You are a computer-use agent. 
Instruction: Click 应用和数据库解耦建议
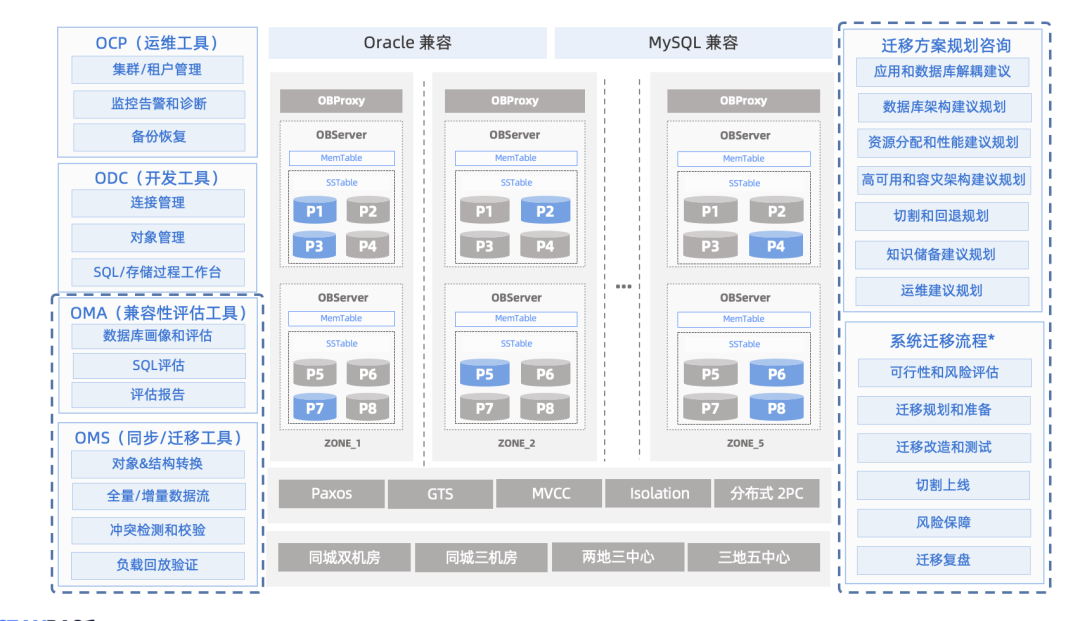pyautogui.click(x=943, y=72)
